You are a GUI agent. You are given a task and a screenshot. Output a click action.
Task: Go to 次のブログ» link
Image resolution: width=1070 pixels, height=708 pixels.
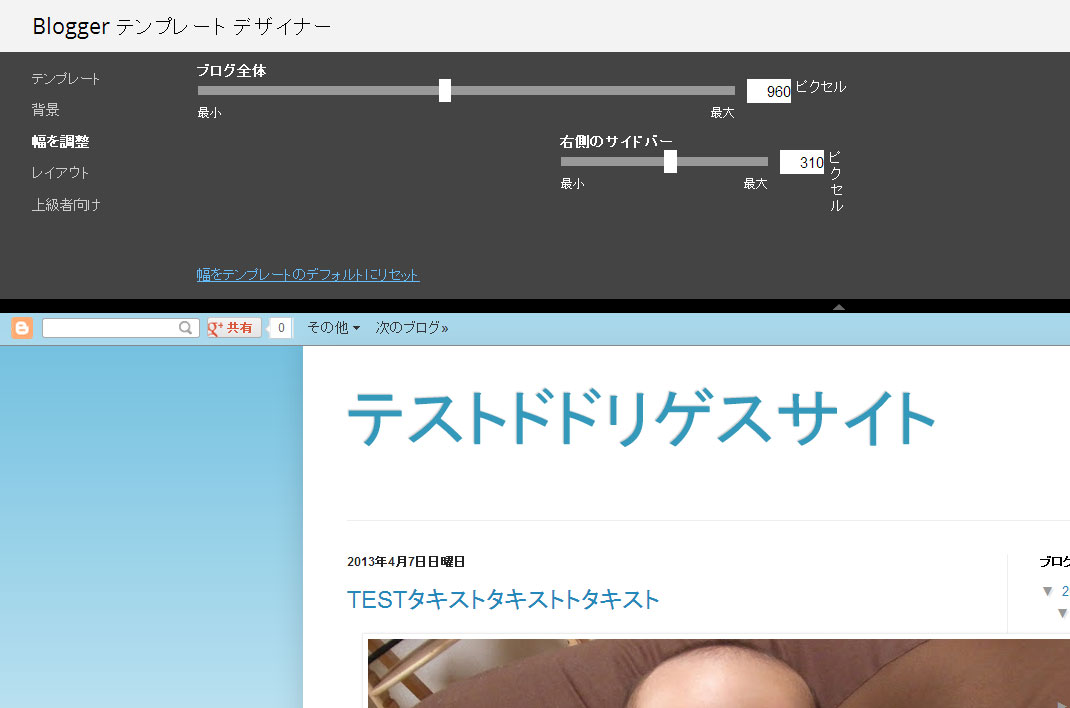tap(411, 328)
